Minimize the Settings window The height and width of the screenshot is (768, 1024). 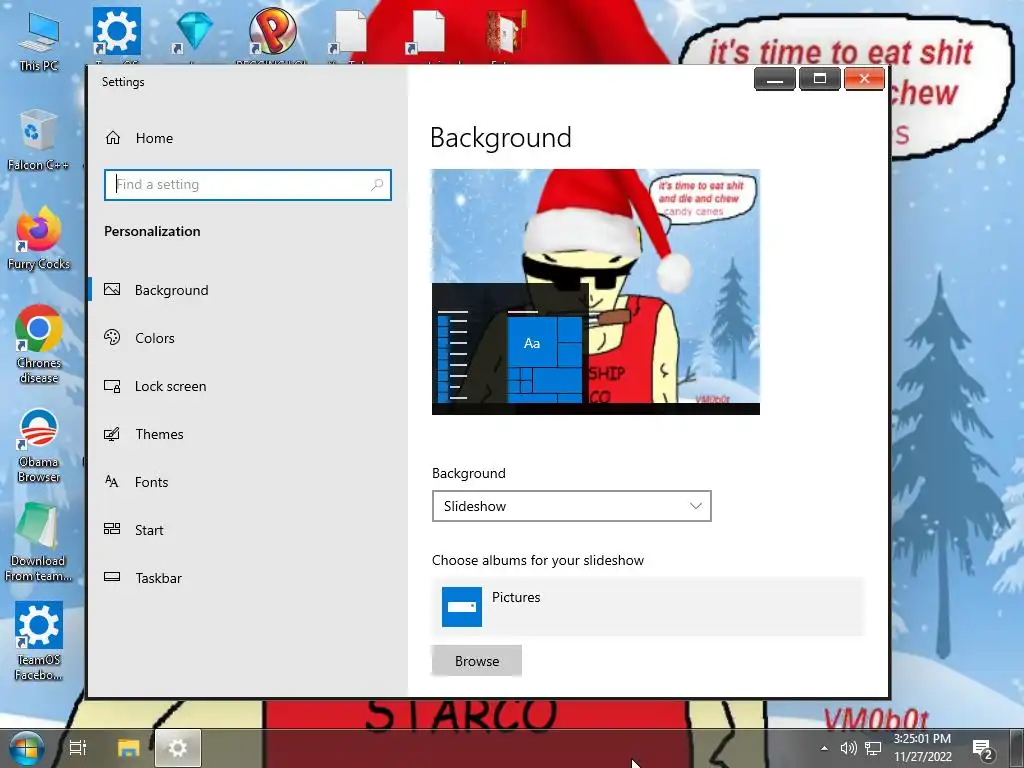(x=775, y=79)
